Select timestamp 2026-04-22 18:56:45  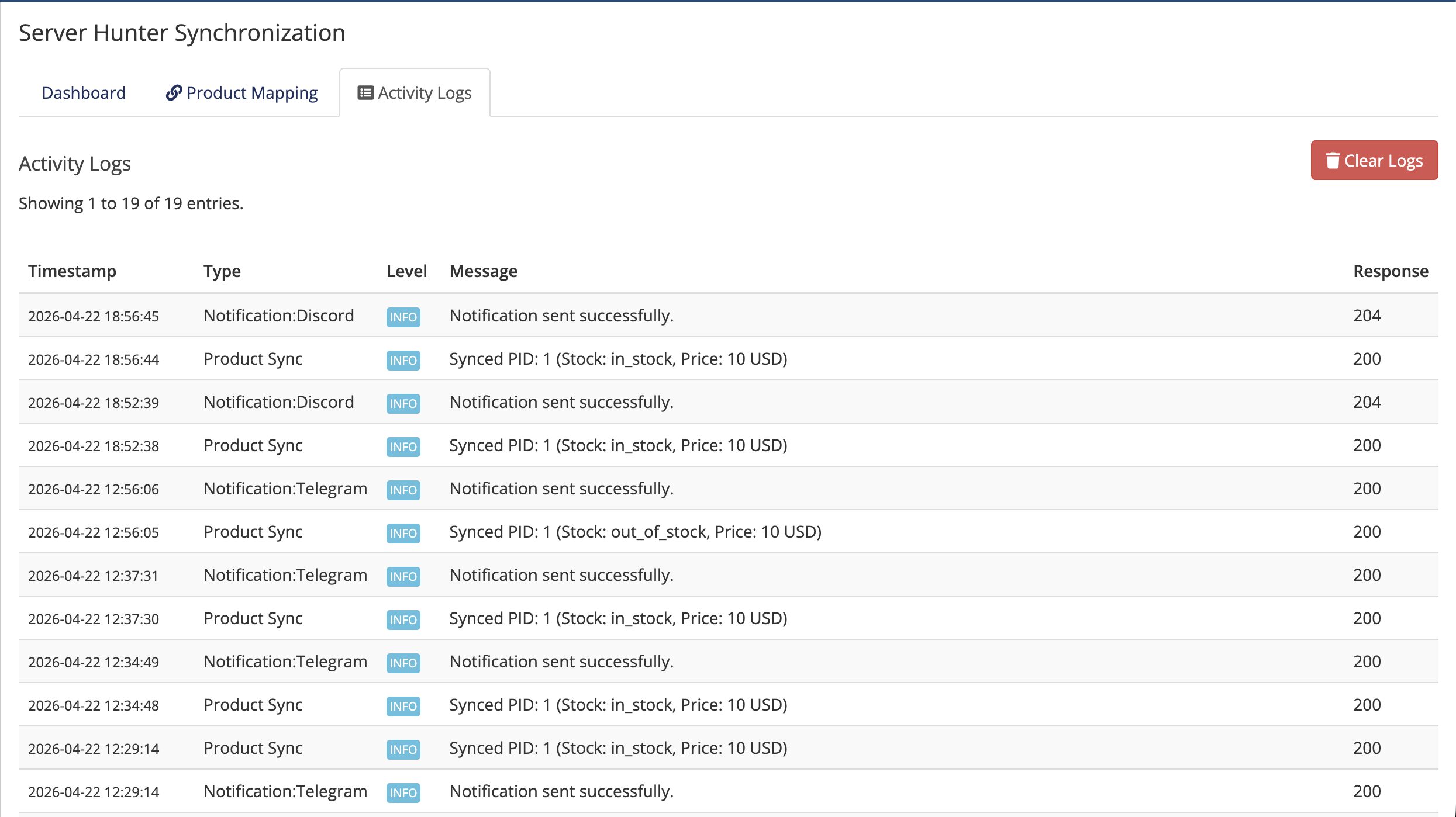(x=94, y=316)
